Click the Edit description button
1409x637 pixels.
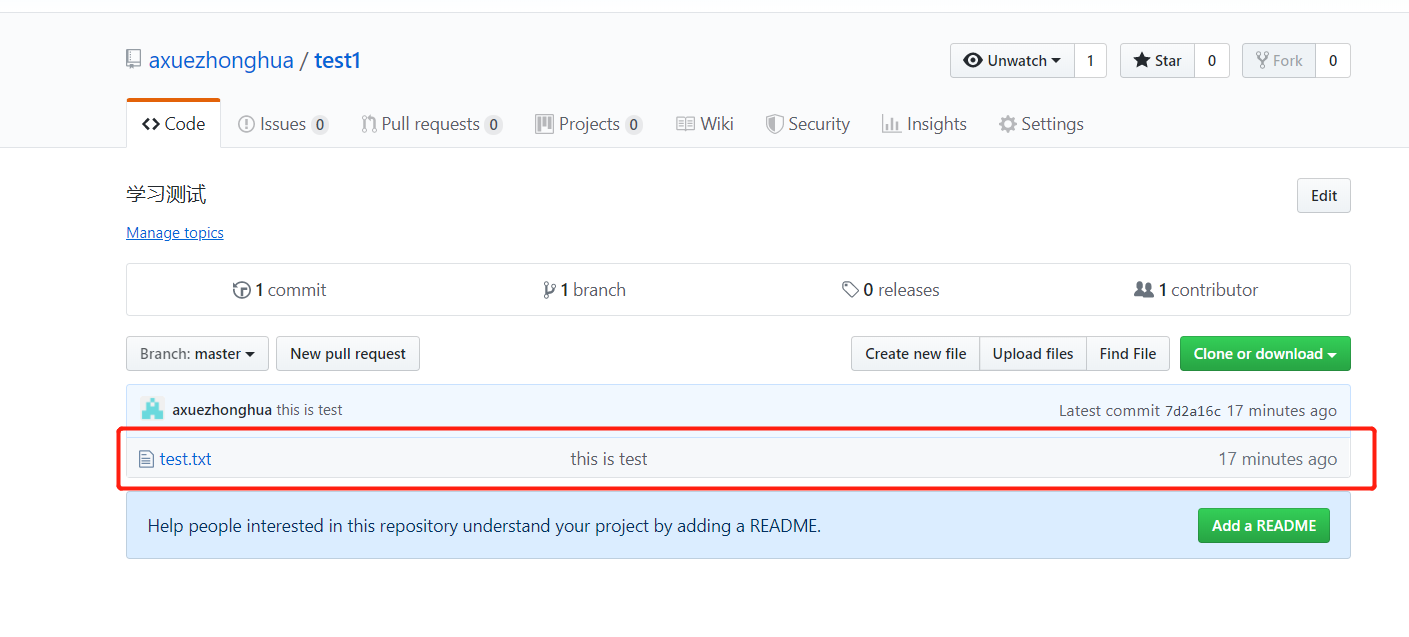(x=1324, y=196)
